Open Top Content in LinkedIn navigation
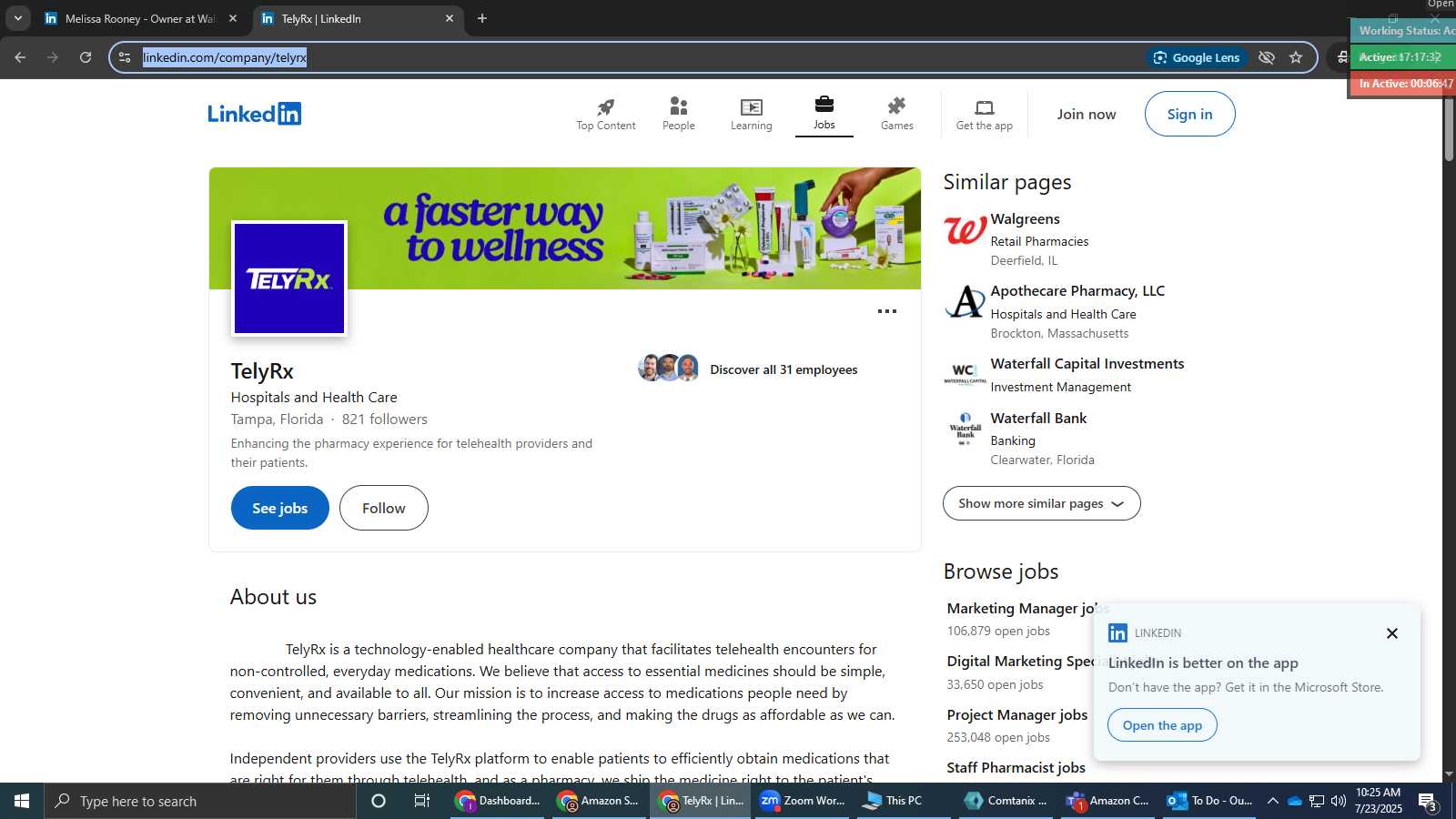 point(606,115)
